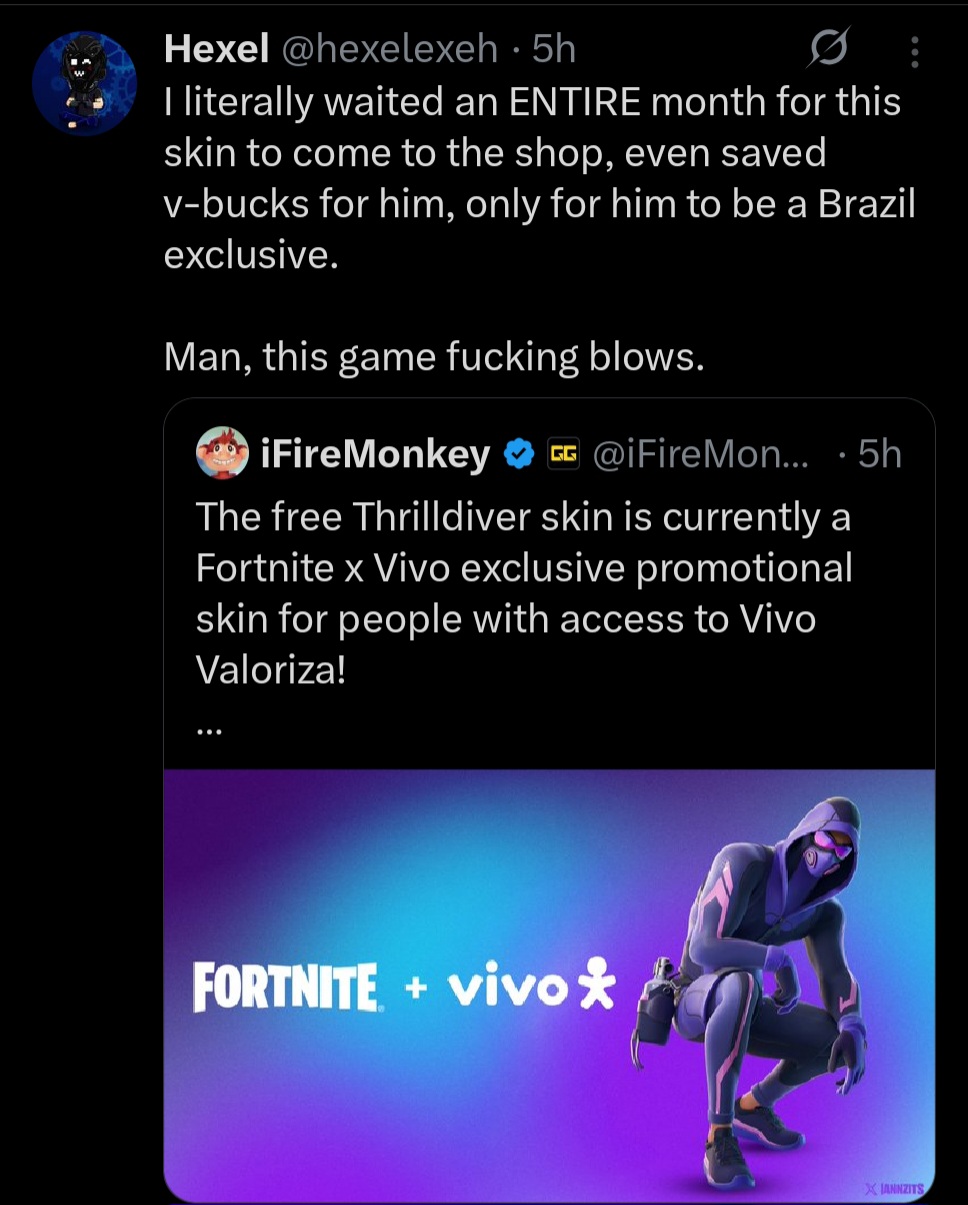Open the three-dot more options menu
968x1205 pixels.
[x=914, y=51]
